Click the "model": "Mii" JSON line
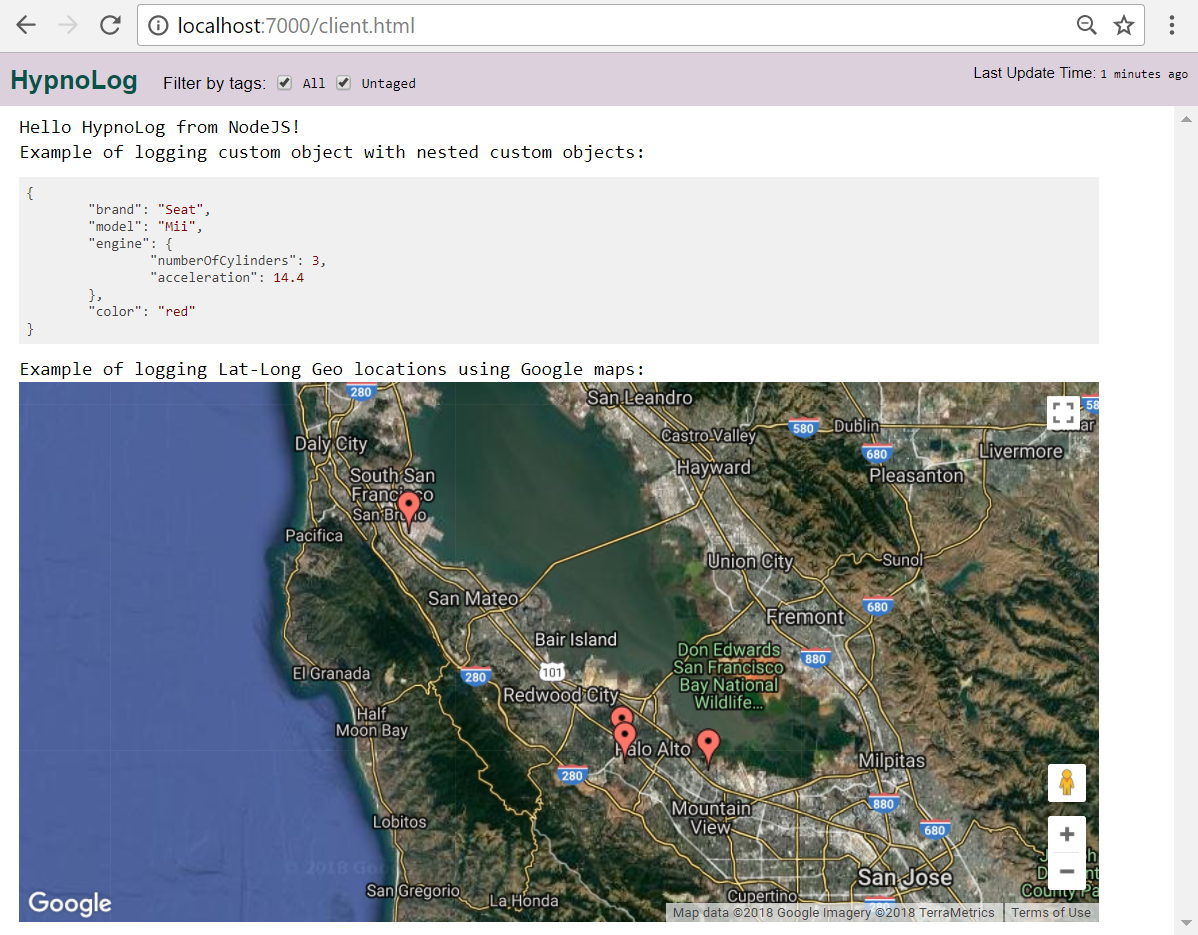 145,226
